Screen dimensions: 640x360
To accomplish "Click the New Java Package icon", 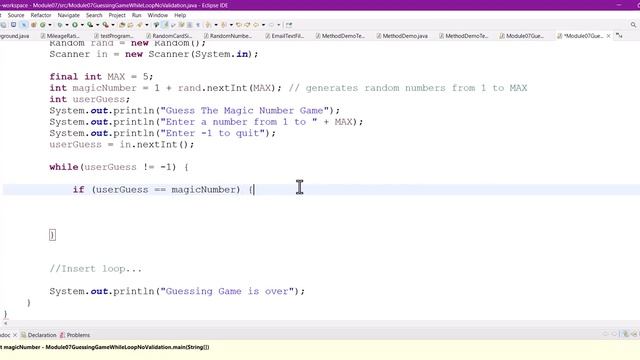I will 33,25.
